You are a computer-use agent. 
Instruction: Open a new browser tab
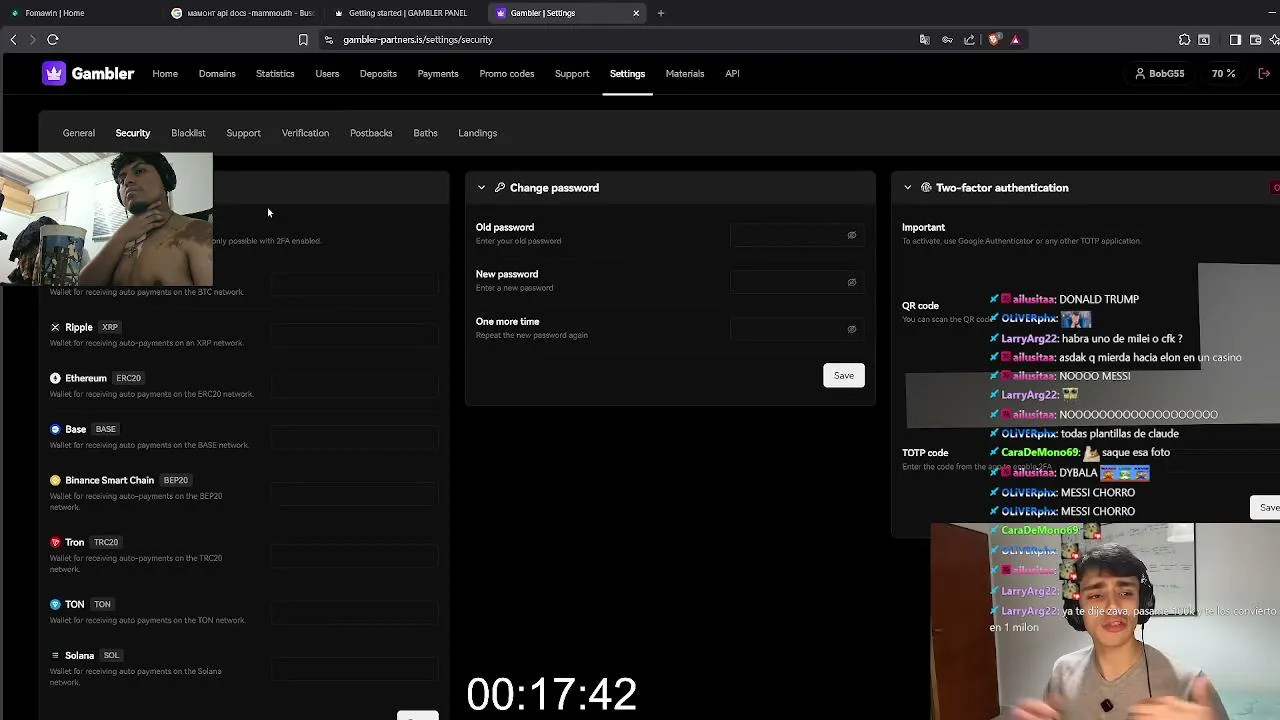click(661, 13)
